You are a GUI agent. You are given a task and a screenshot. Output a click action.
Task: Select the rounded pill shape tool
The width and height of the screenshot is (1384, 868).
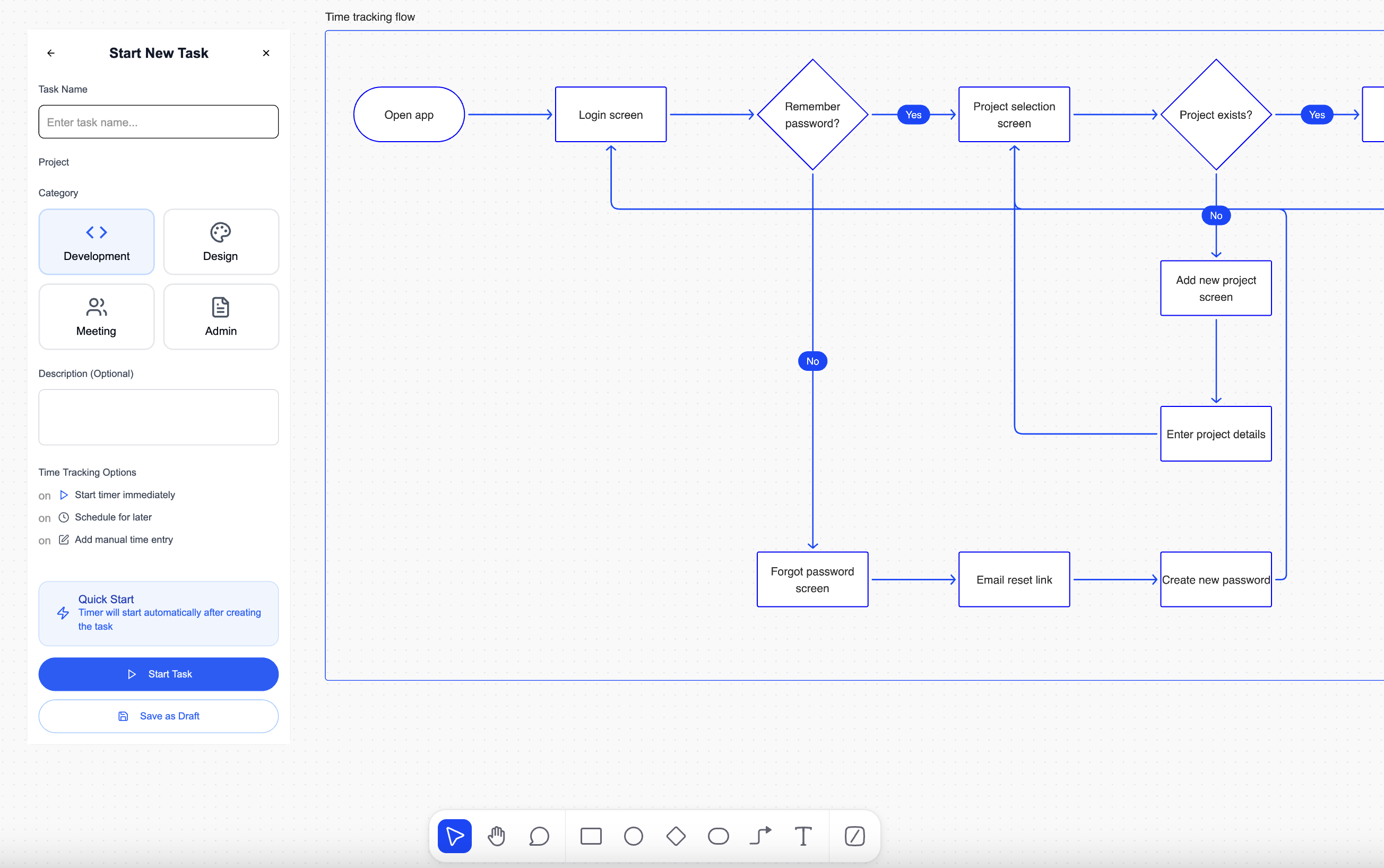(x=718, y=836)
